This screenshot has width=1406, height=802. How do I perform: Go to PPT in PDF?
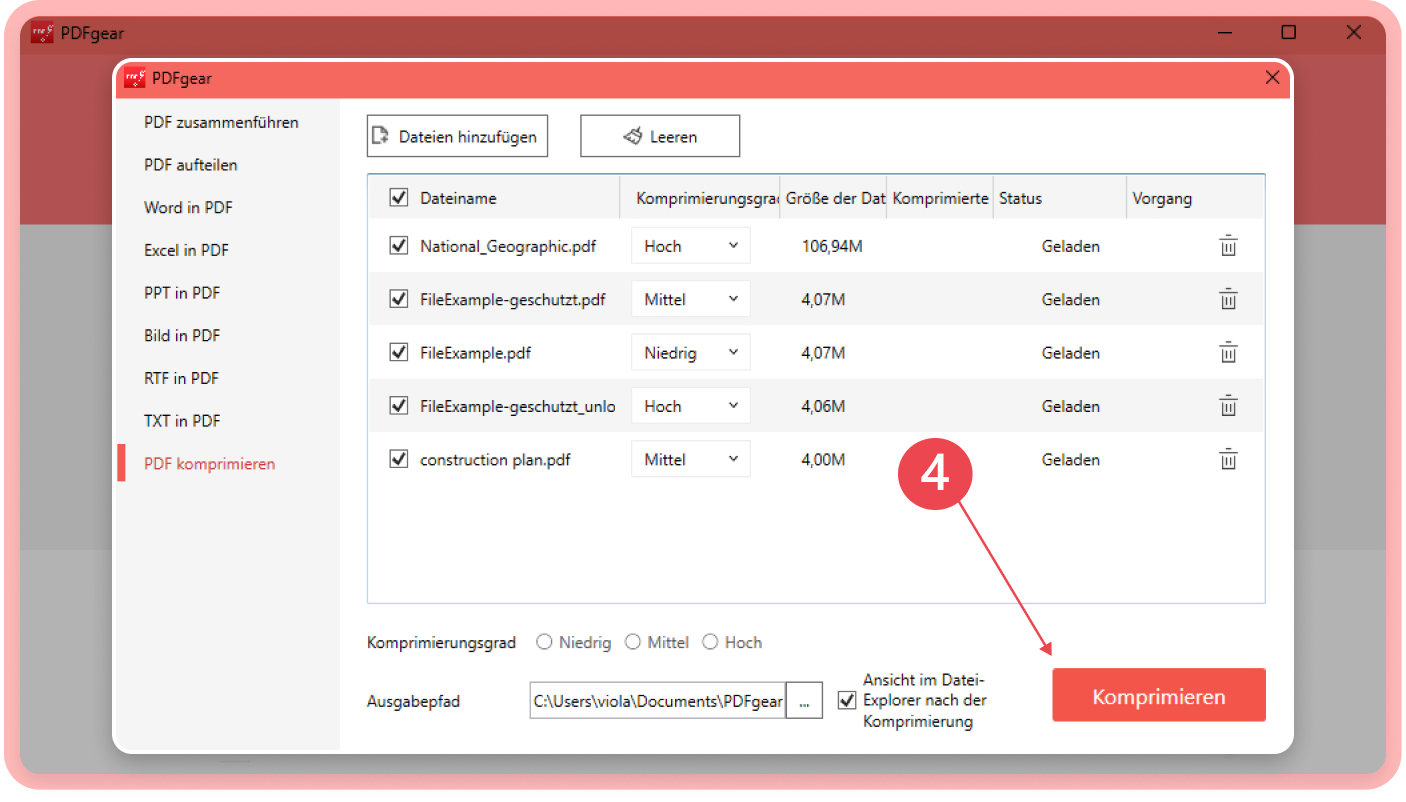click(x=182, y=293)
